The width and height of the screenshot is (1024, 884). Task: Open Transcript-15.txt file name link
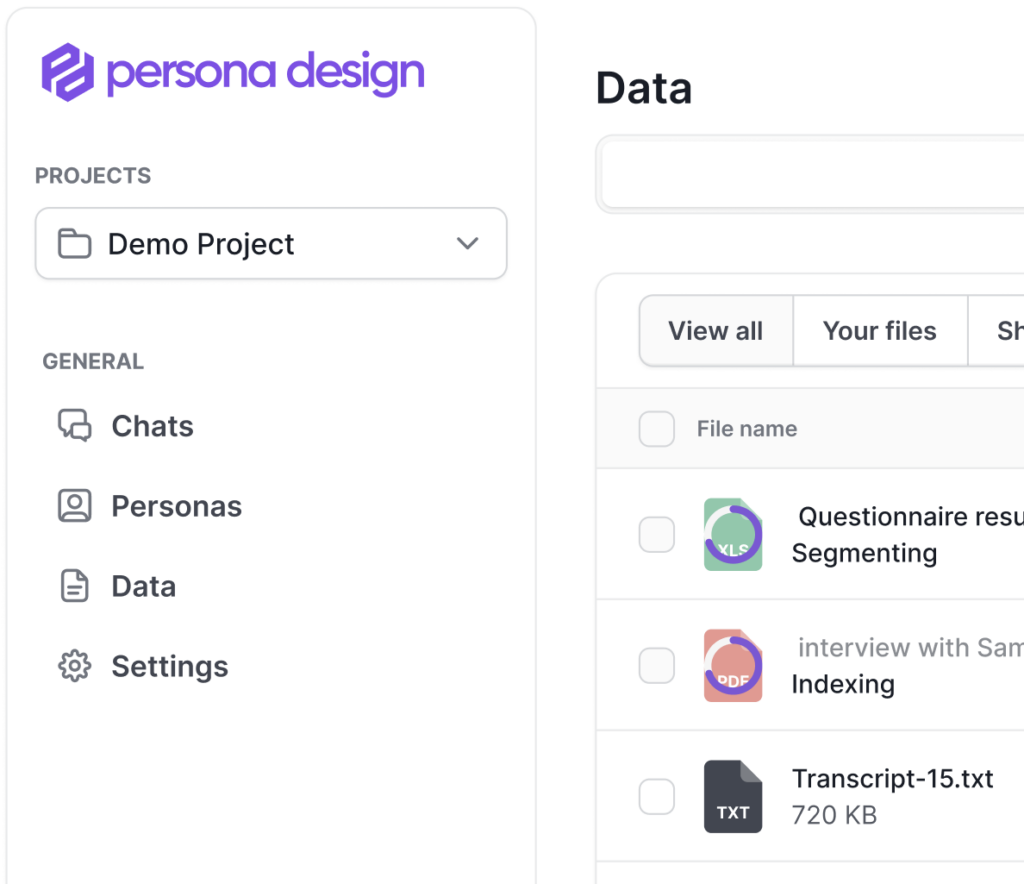coord(892,779)
